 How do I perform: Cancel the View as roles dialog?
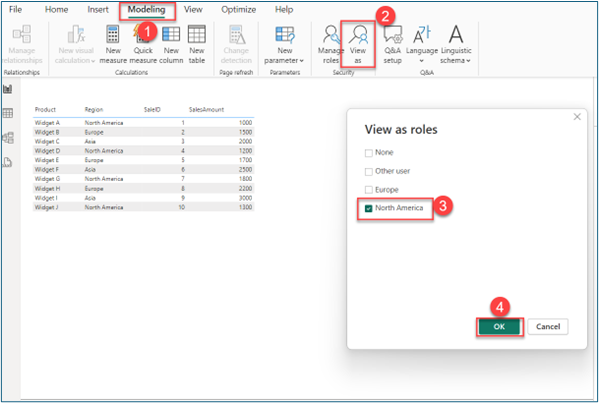[x=548, y=327]
